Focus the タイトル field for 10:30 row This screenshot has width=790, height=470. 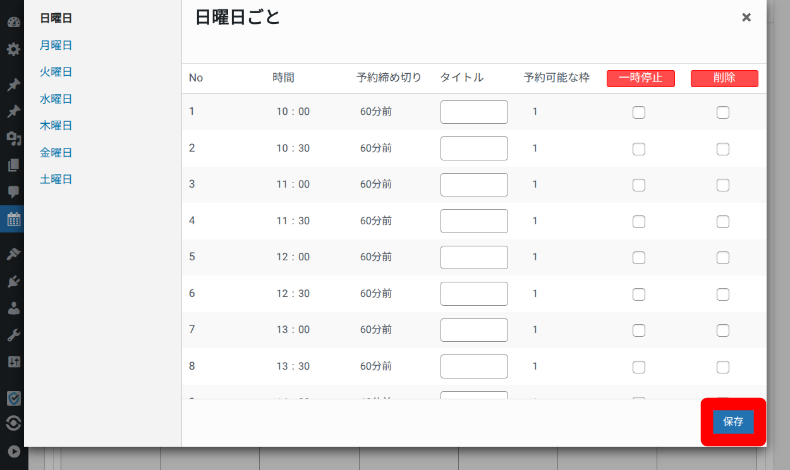click(474, 149)
